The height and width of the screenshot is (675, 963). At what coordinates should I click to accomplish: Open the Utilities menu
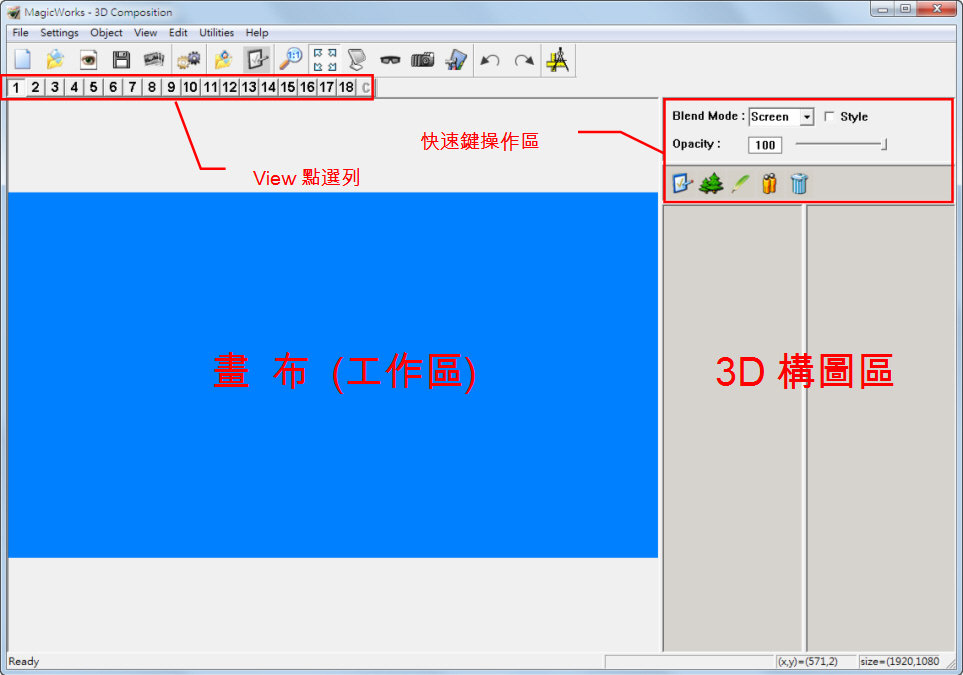(216, 32)
